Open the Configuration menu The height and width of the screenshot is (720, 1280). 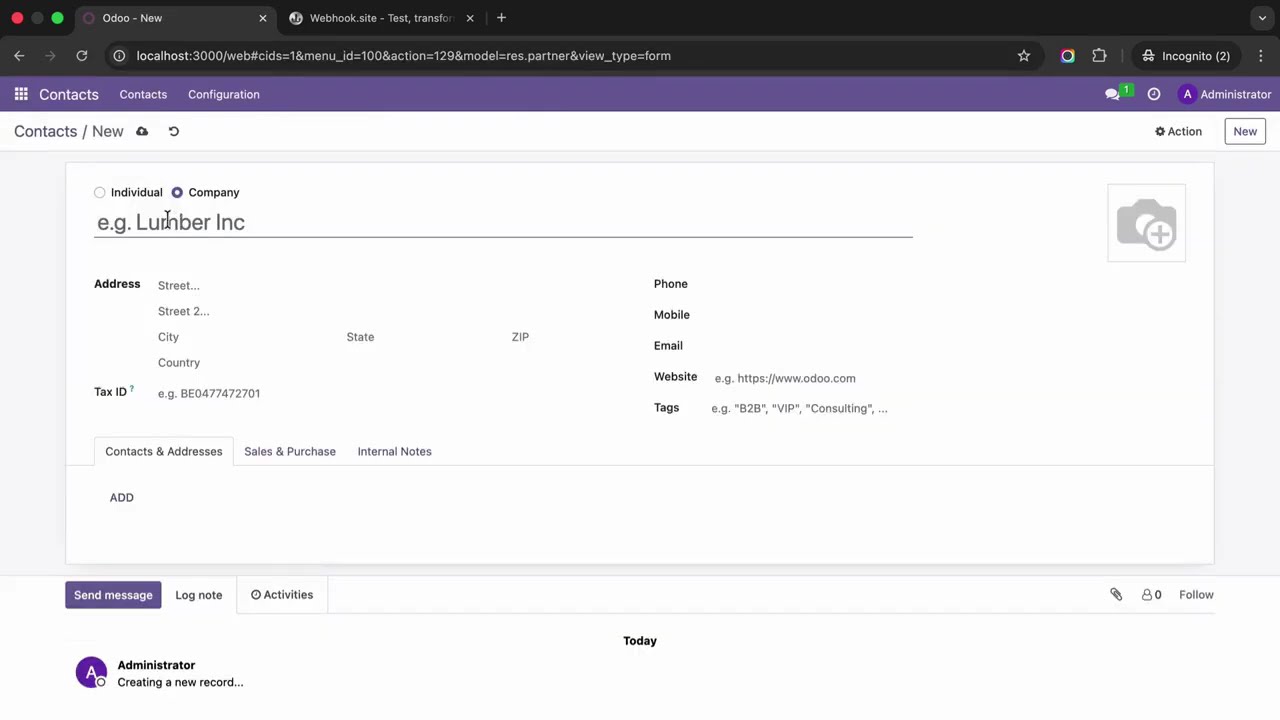224,94
